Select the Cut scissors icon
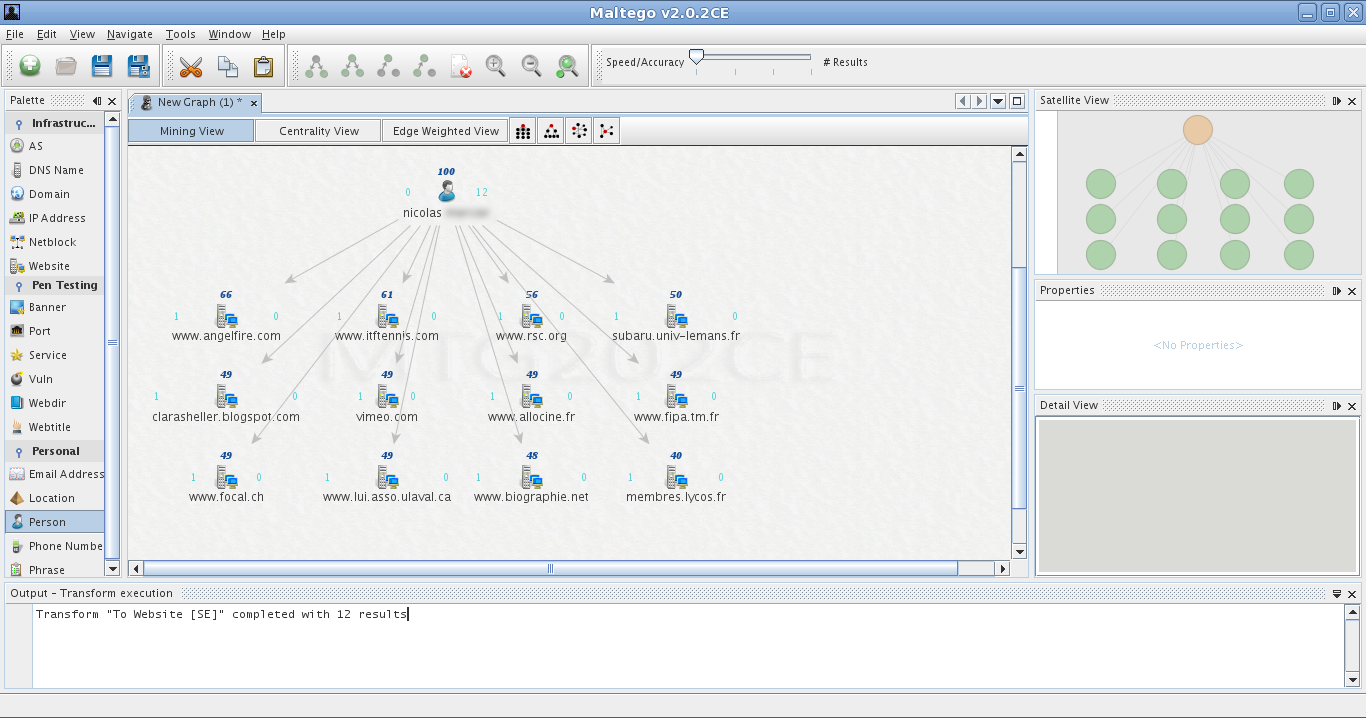 click(191, 66)
